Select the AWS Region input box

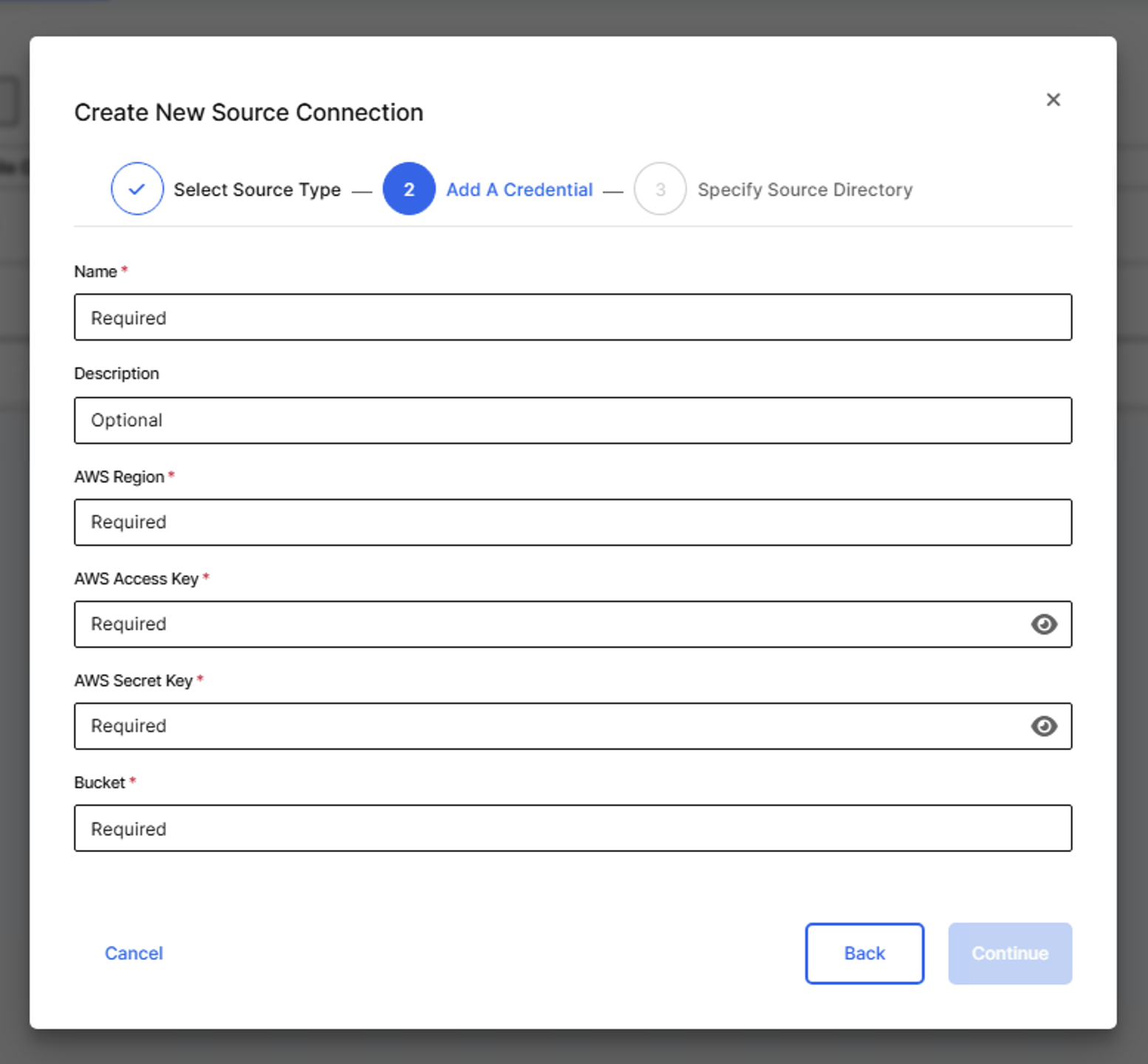(573, 522)
